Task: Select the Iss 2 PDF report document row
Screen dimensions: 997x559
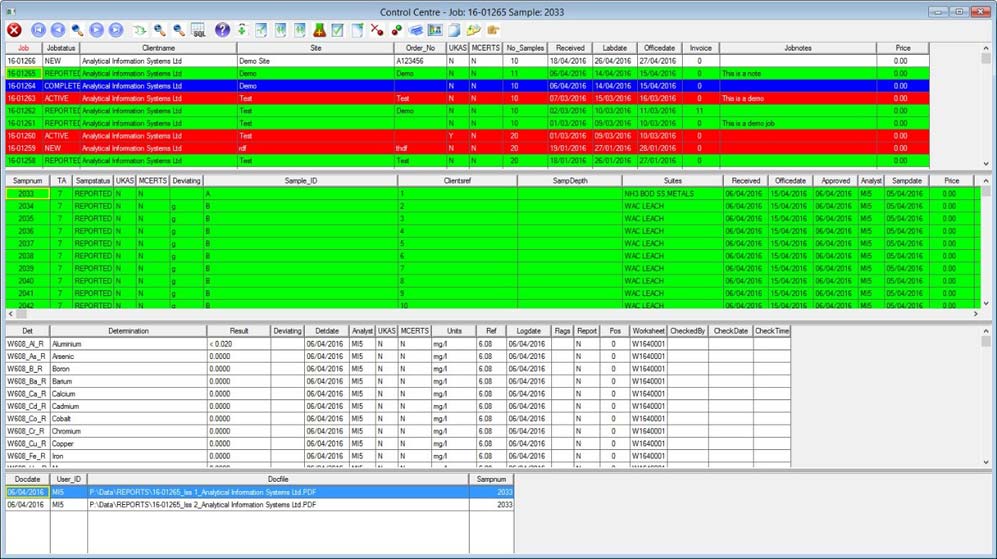Action: pyautogui.click(x=259, y=505)
